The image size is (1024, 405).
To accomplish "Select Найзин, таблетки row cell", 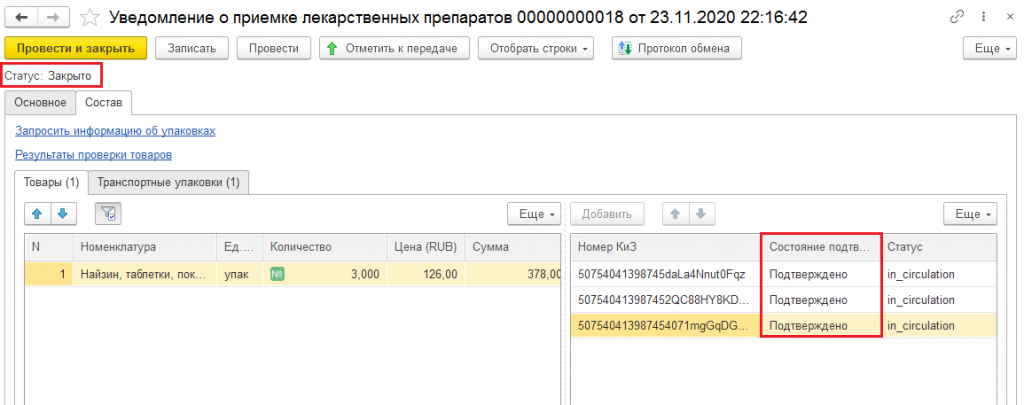I will [144, 274].
